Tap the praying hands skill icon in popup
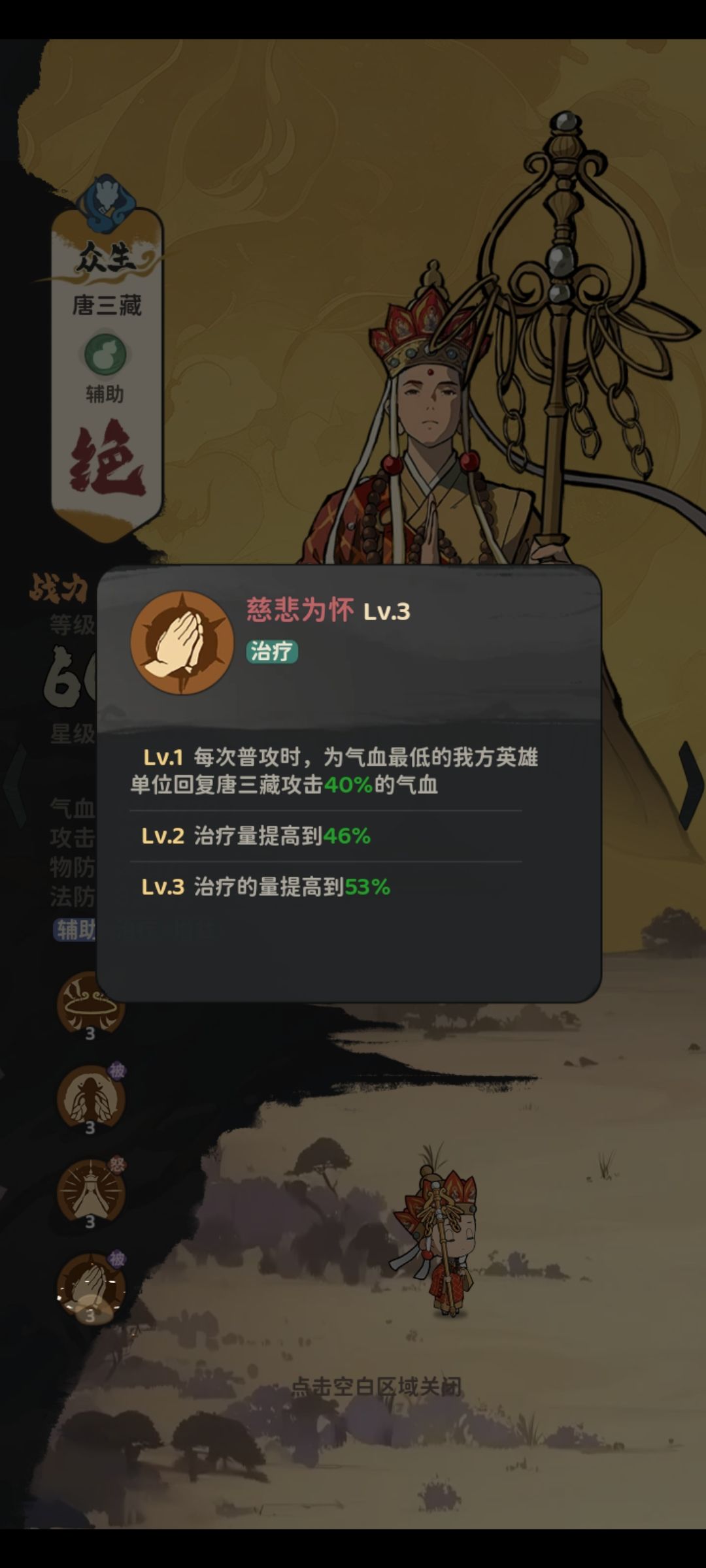The image size is (706, 1568). pos(182,644)
